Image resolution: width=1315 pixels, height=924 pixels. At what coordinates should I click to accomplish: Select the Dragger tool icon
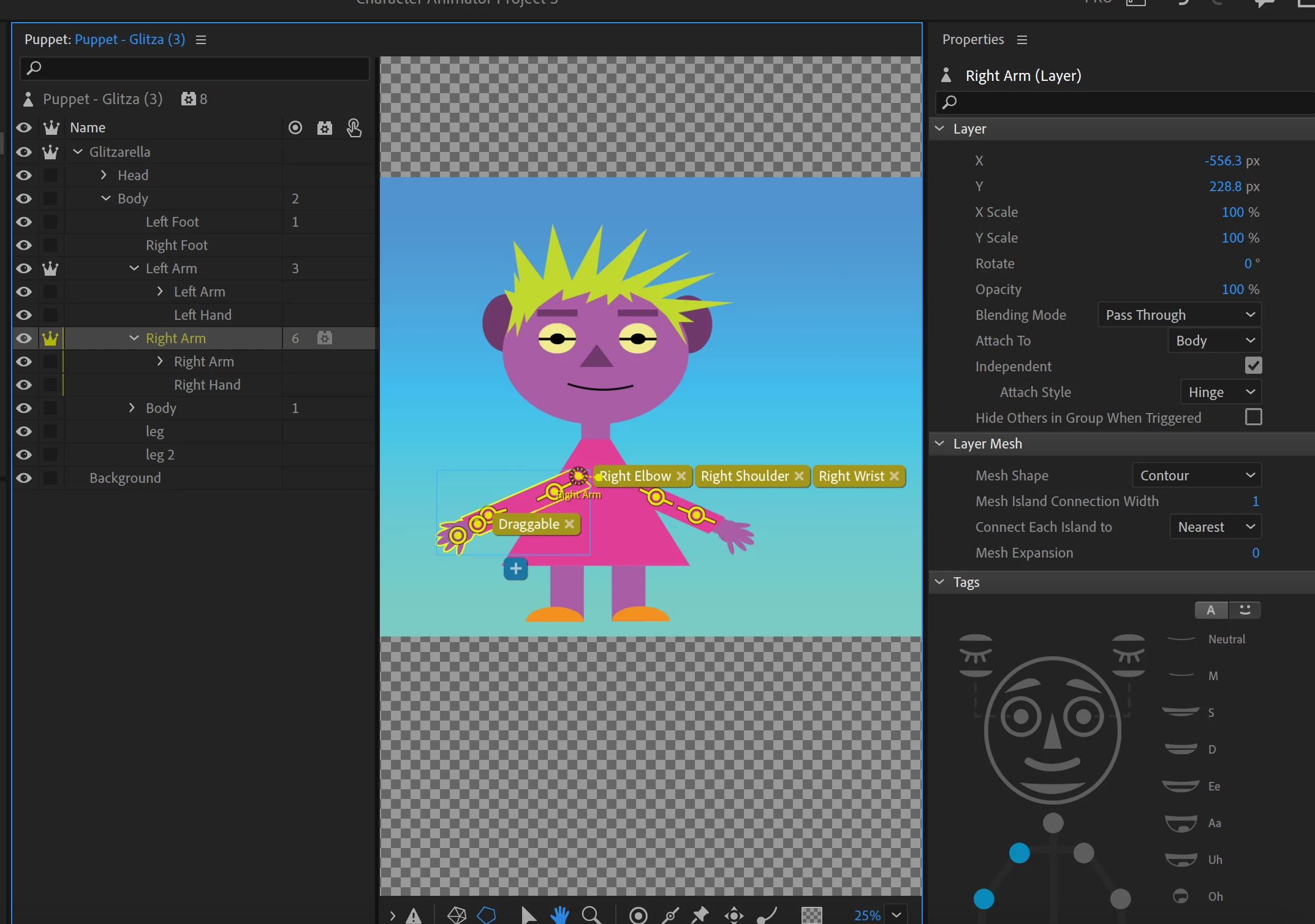[733, 915]
